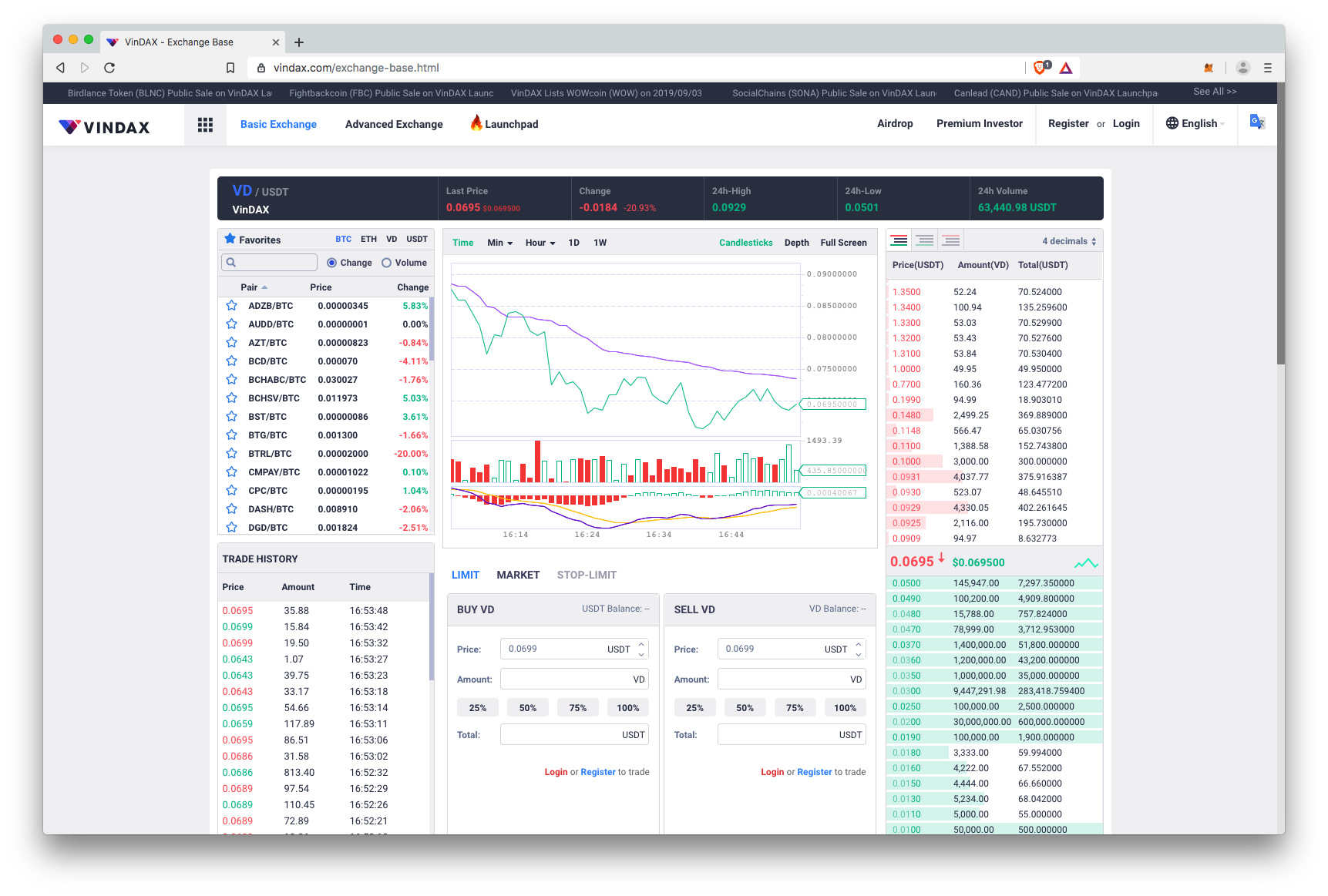1328x896 pixels.
Task: Set sell amount to 75%
Action: pos(795,708)
